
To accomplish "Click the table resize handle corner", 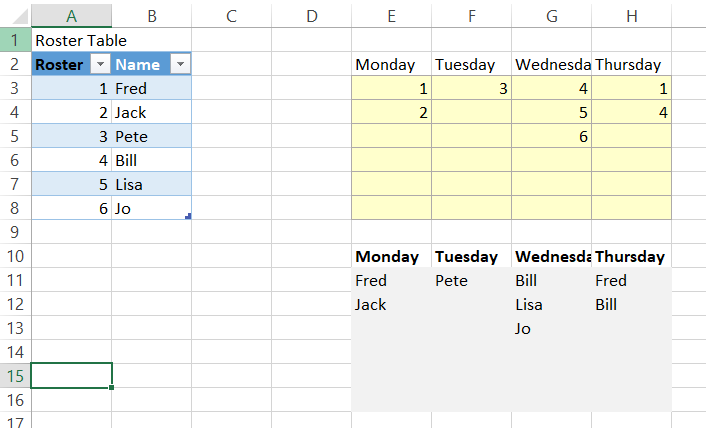I will point(188,216).
